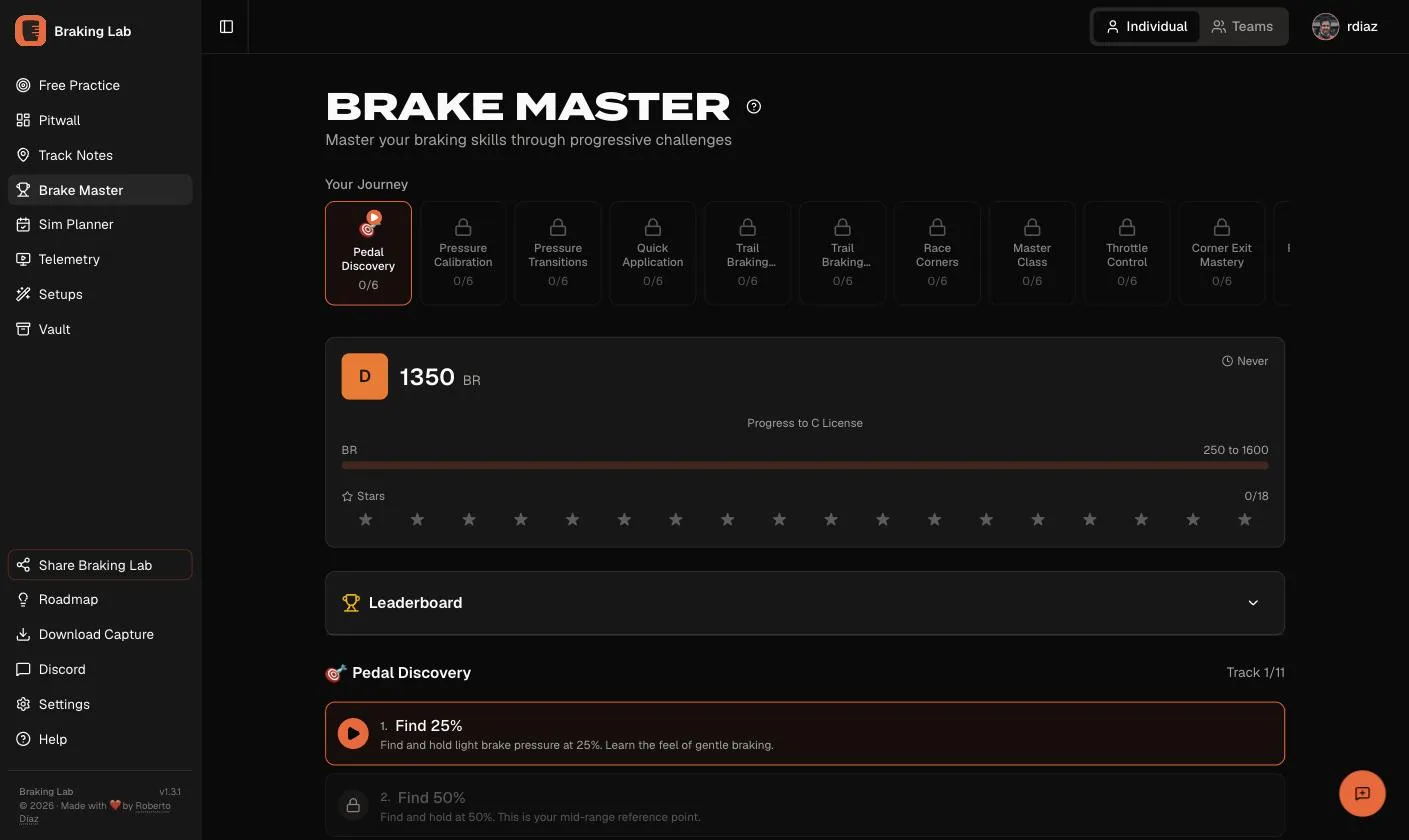Select the Corner Exit Mastery journey card
Screen dimensions: 1409x840
1222,253
